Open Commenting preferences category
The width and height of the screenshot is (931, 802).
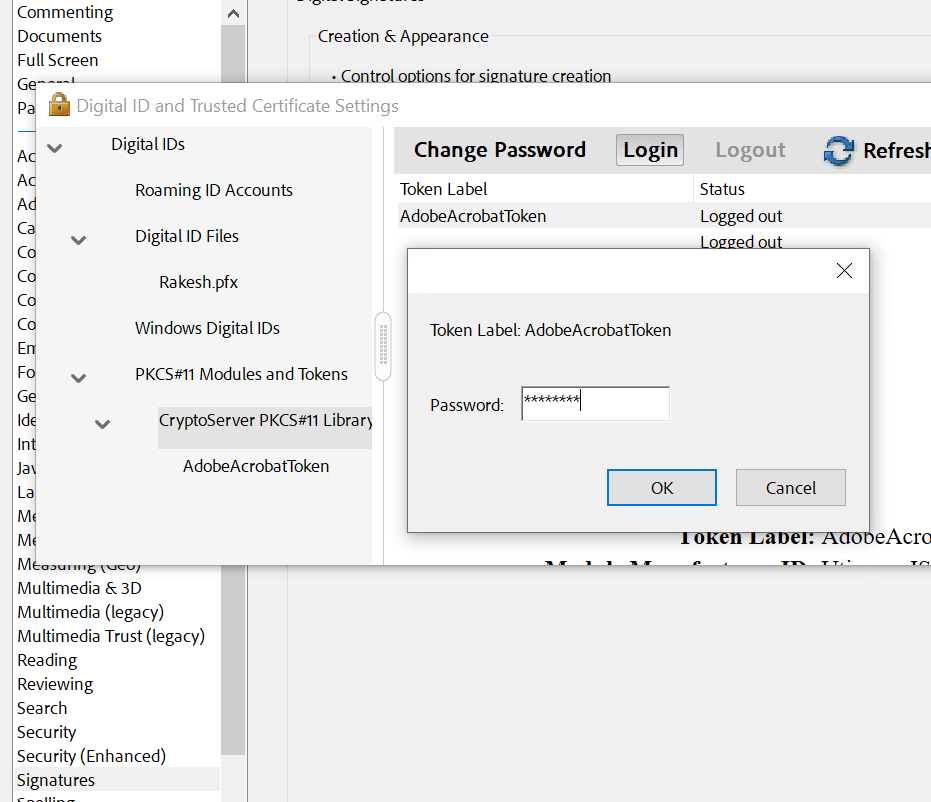click(65, 12)
